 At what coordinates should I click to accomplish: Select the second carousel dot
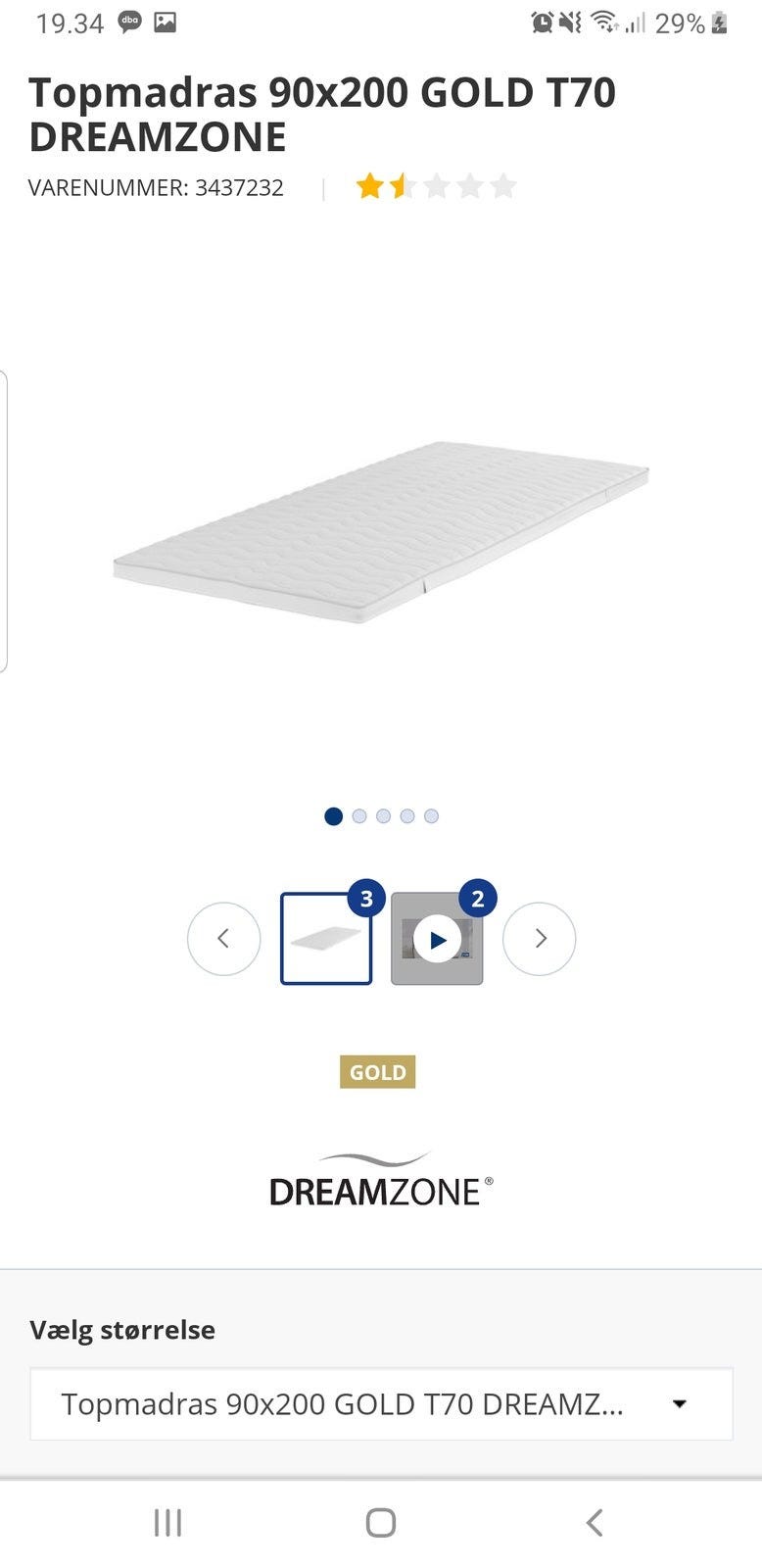click(x=359, y=816)
